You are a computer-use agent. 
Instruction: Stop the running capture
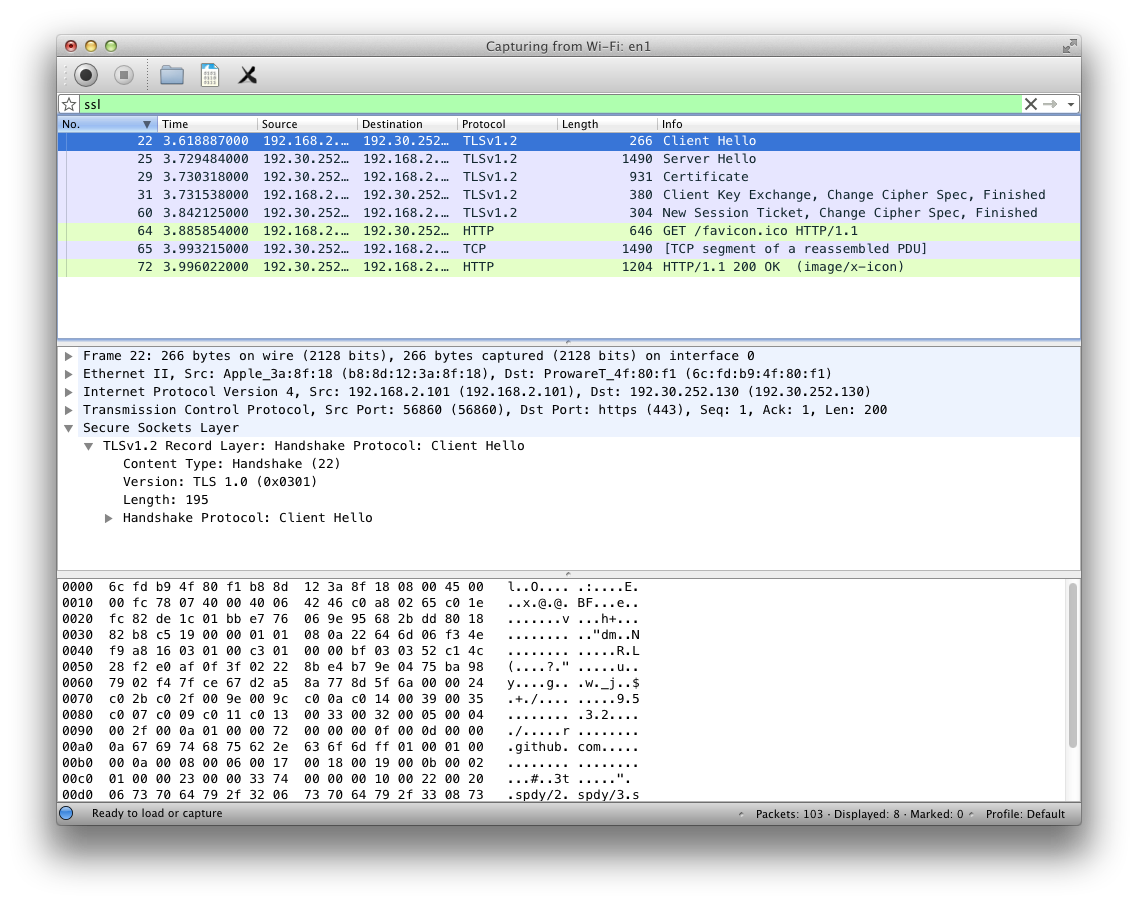124,75
